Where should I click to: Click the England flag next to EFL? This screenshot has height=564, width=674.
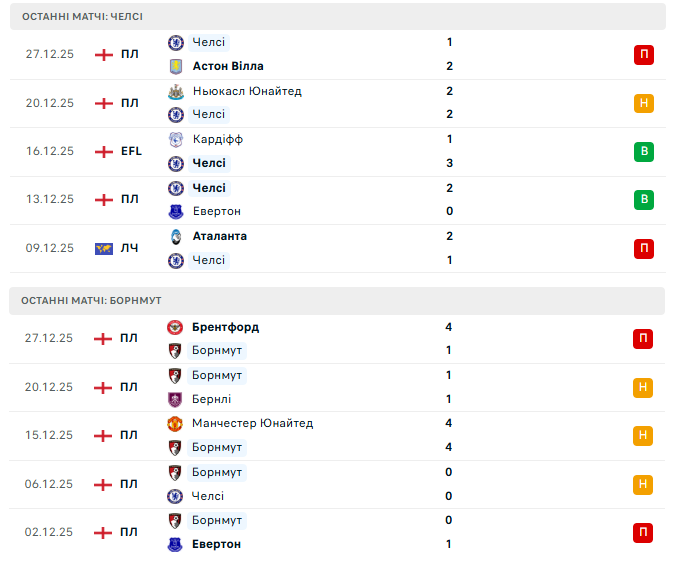[x=103, y=151]
